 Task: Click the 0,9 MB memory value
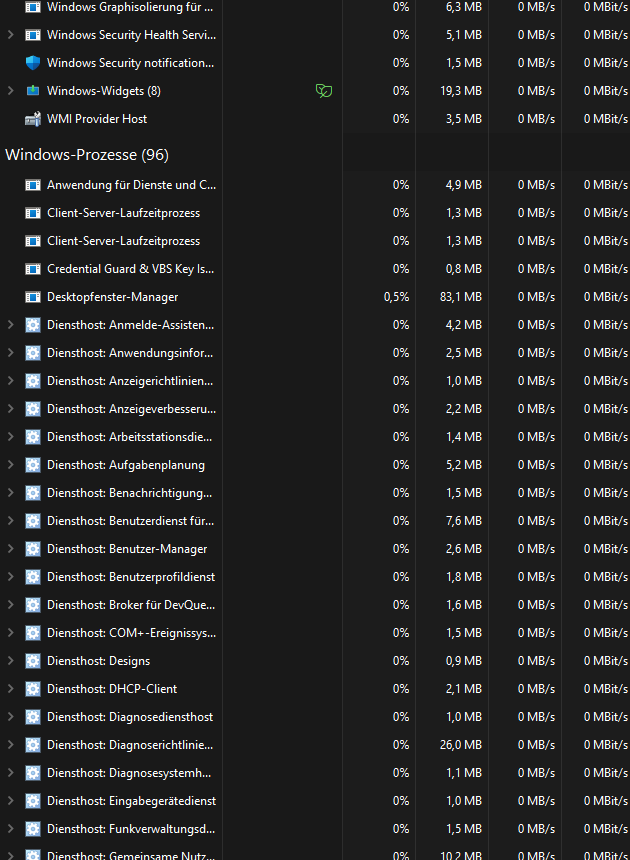click(464, 660)
